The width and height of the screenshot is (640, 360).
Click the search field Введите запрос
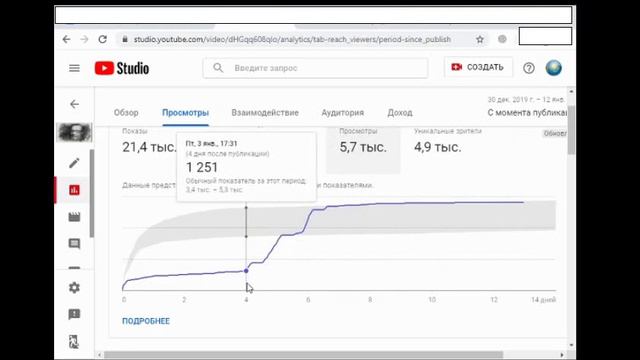coord(315,68)
